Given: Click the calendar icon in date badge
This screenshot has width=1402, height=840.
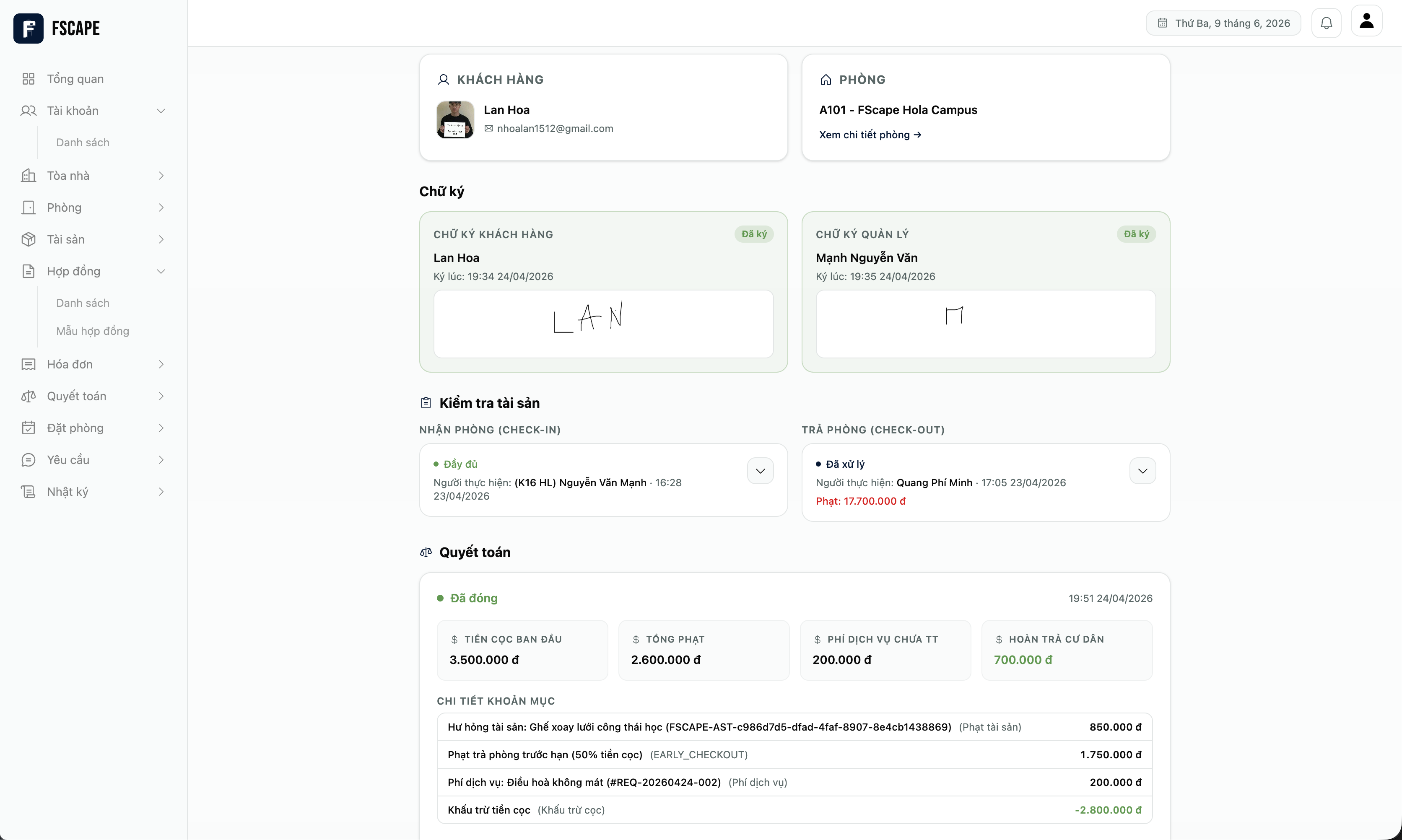Looking at the screenshot, I should [1163, 23].
